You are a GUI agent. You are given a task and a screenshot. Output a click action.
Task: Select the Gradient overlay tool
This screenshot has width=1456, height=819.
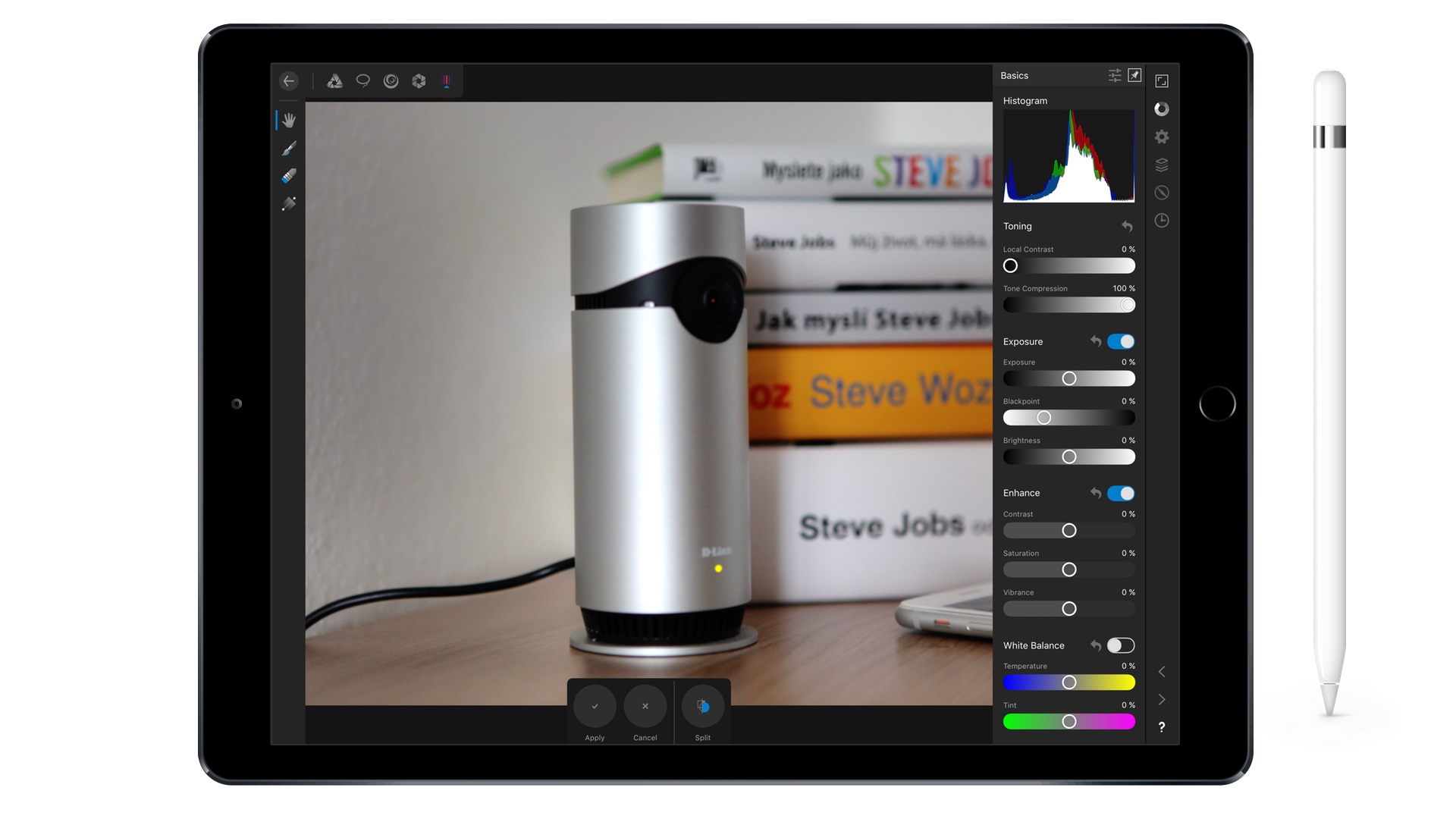tap(289, 204)
